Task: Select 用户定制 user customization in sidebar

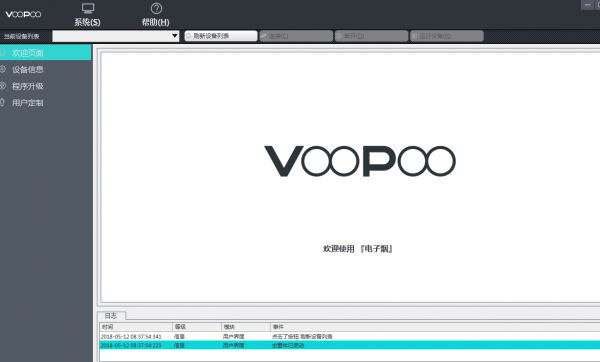Action: click(46, 103)
